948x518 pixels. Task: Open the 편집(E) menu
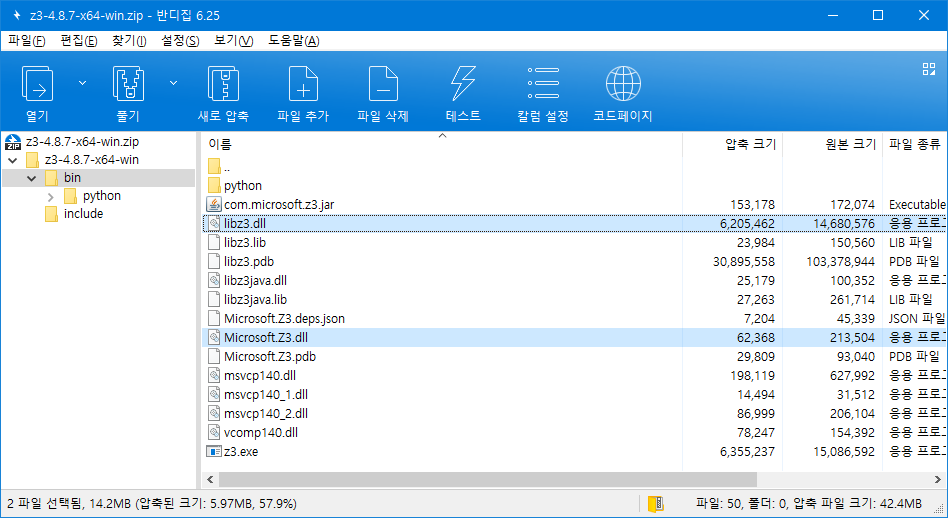79,40
